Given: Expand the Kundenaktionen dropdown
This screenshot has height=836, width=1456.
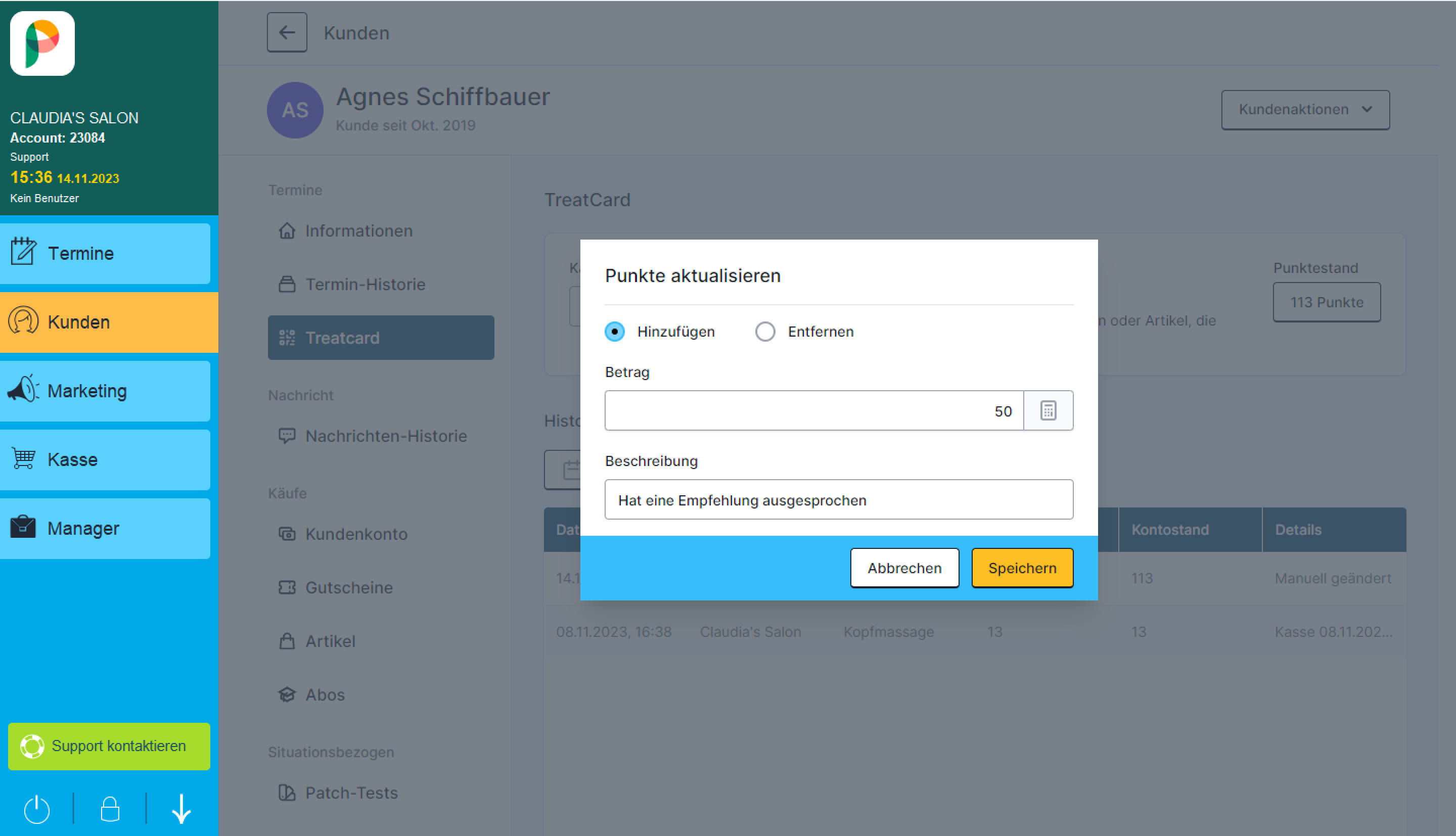Looking at the screenshot, I should [1305, 110].
